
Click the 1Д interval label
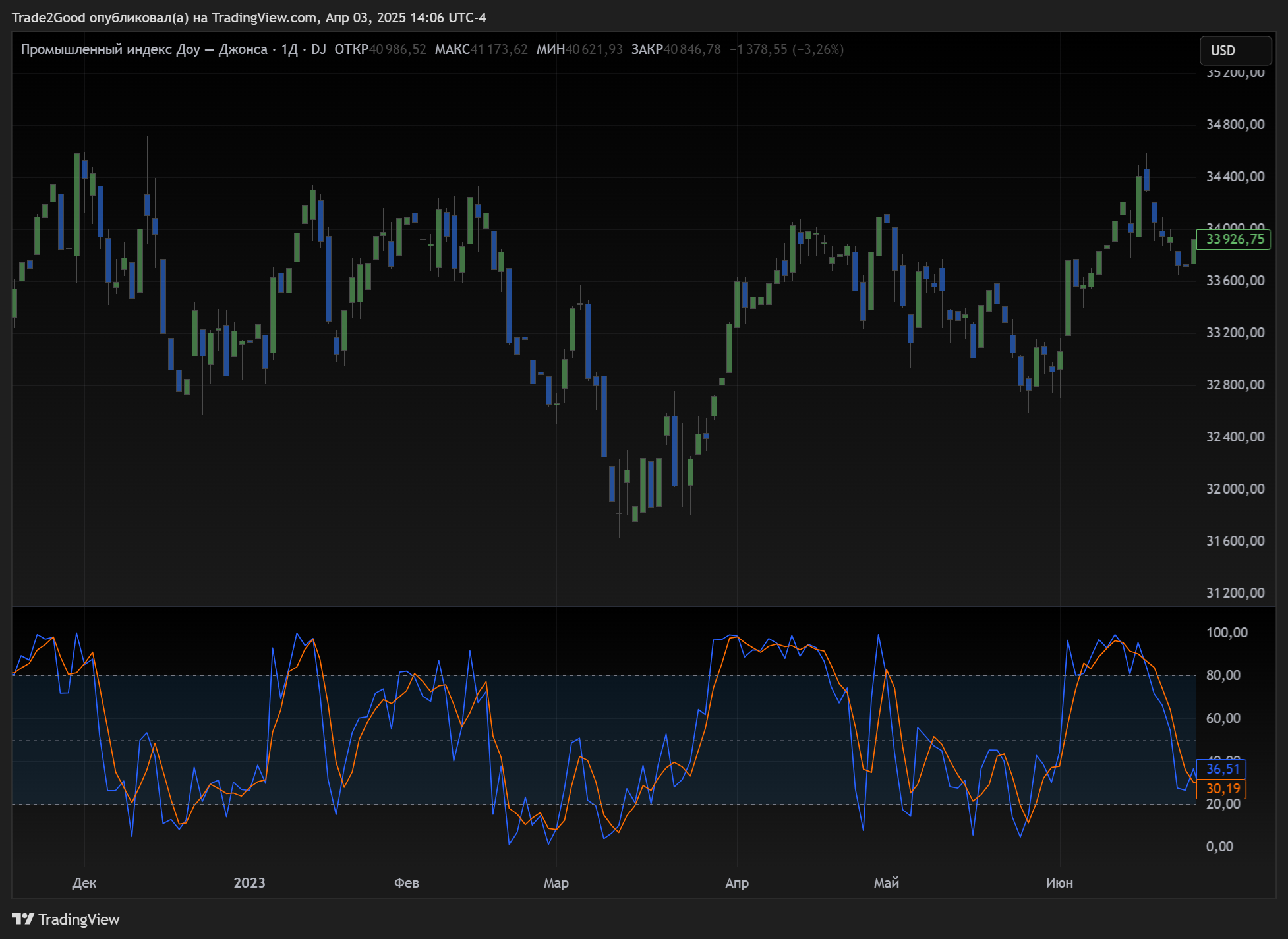pyautogui.click(x=289, y=49)
